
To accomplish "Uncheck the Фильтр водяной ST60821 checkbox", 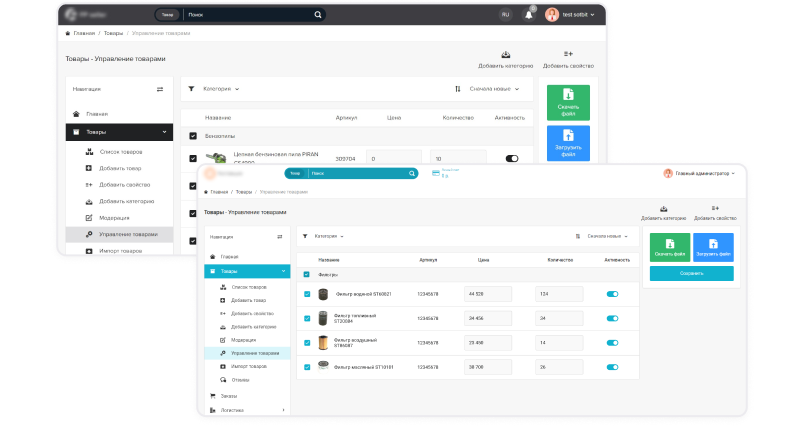I will pos(307,294).
